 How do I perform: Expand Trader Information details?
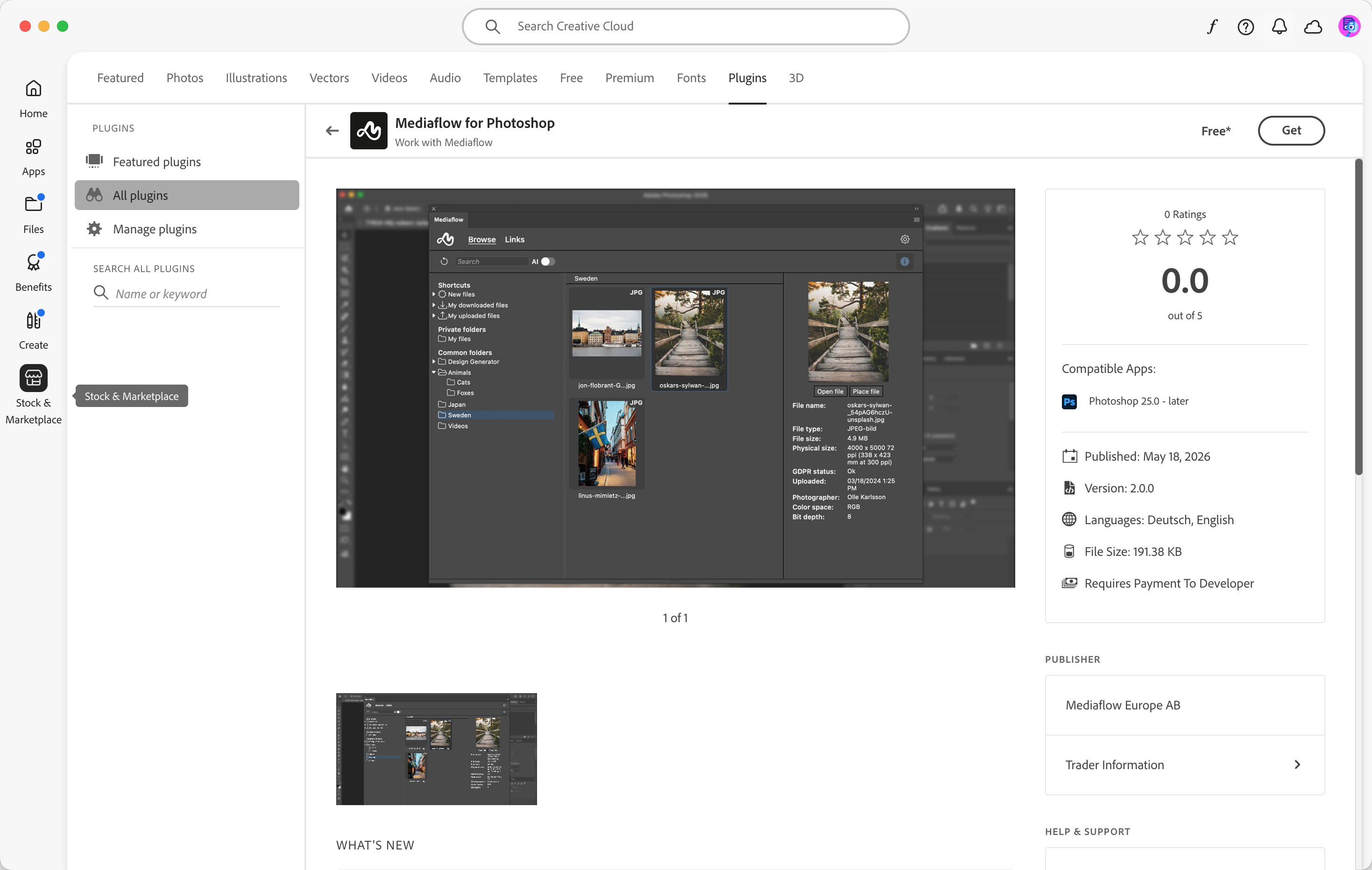point(1185,765)
